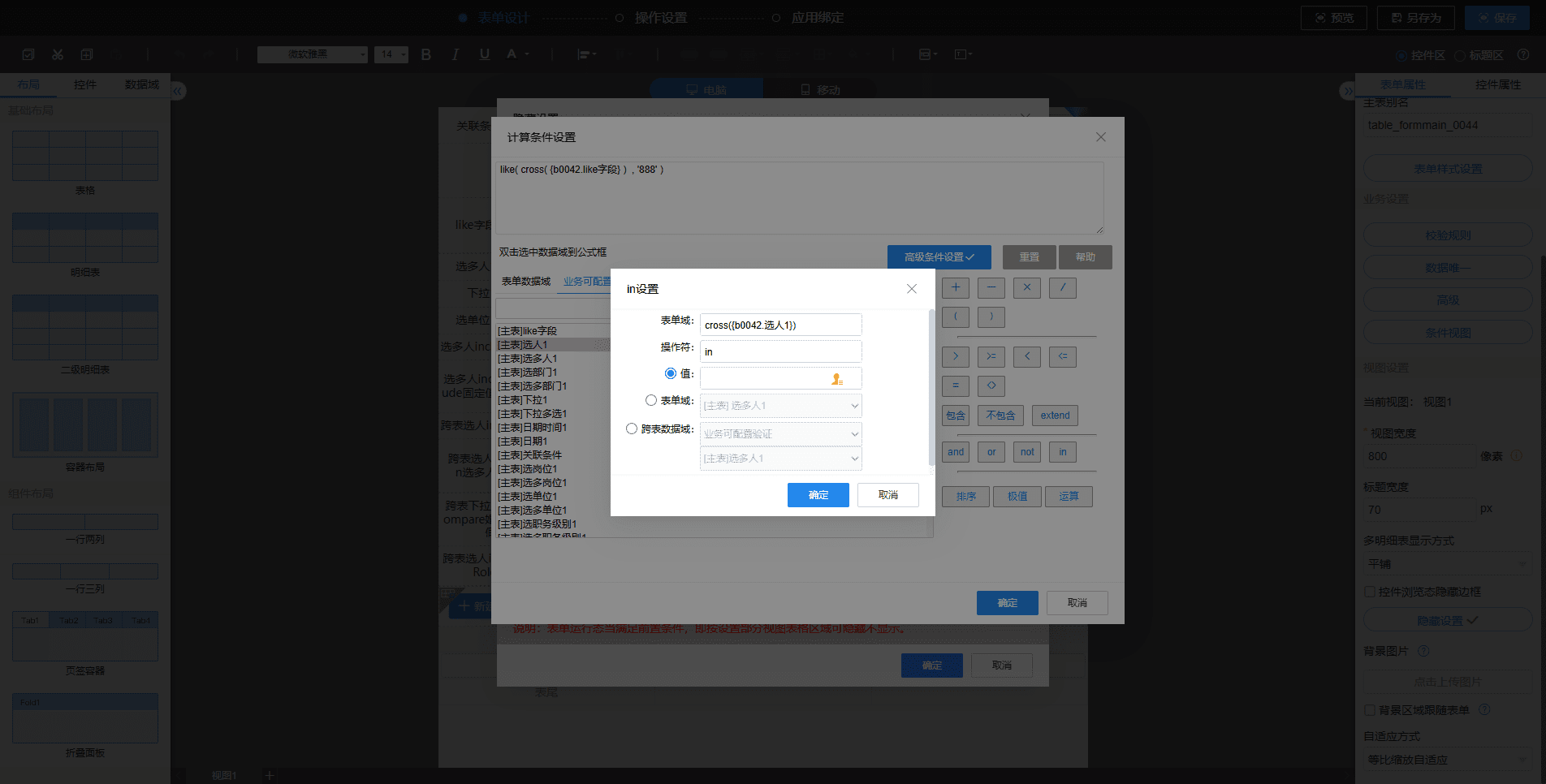Screen dimensions: 1546x784
Task: Switch to the 业务可配置 data tab
Action: [586, 282]
